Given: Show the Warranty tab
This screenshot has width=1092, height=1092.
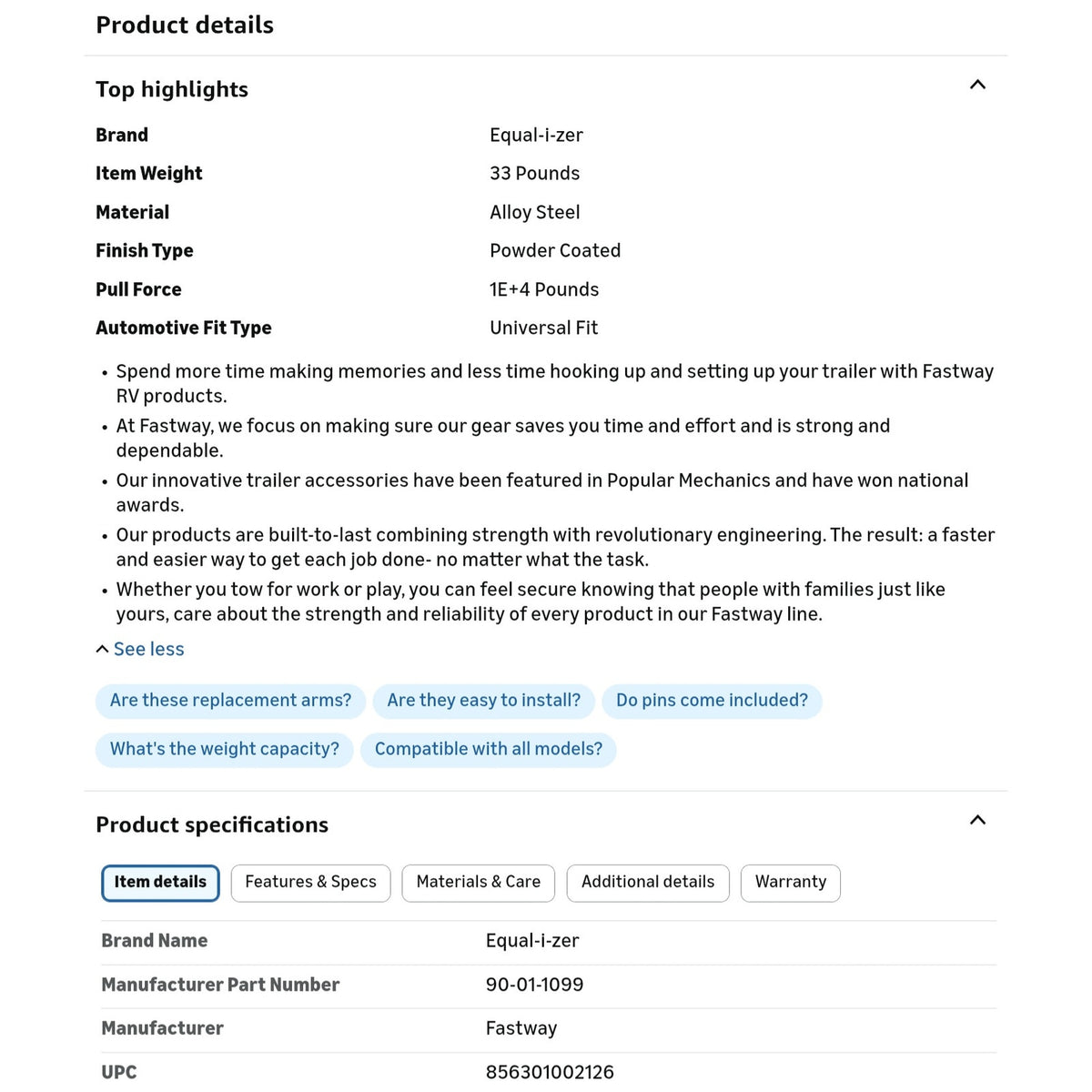Looking at the screenshot, I should point(791,883).
